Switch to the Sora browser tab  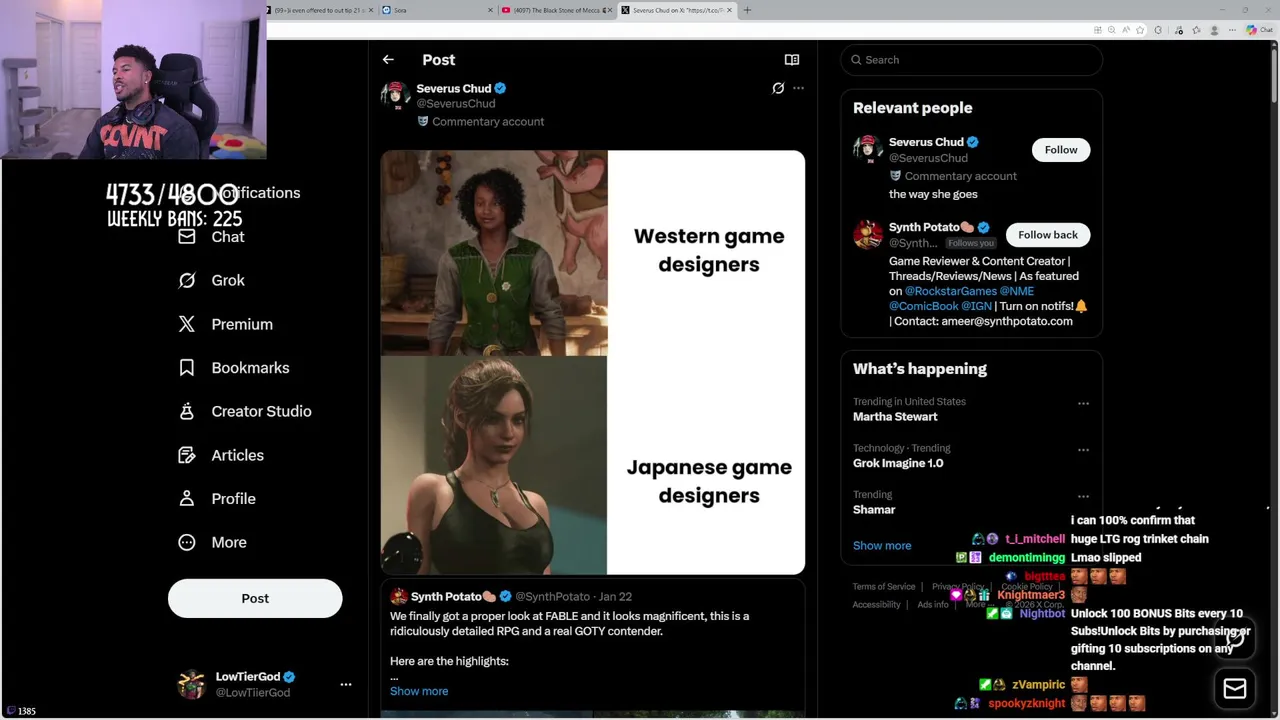[x=437, y=10]
